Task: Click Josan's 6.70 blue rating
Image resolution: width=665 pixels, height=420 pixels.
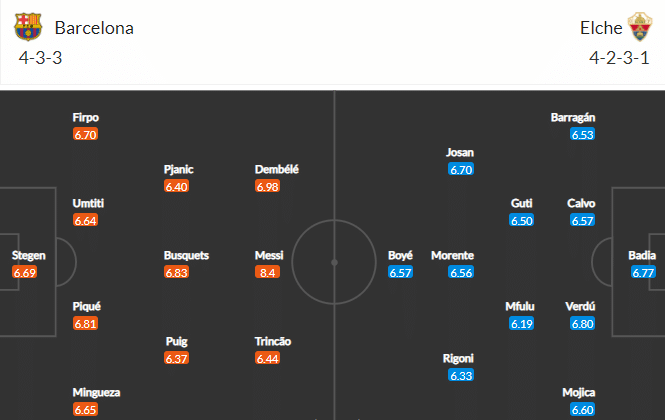Action: tap(461, 170)
